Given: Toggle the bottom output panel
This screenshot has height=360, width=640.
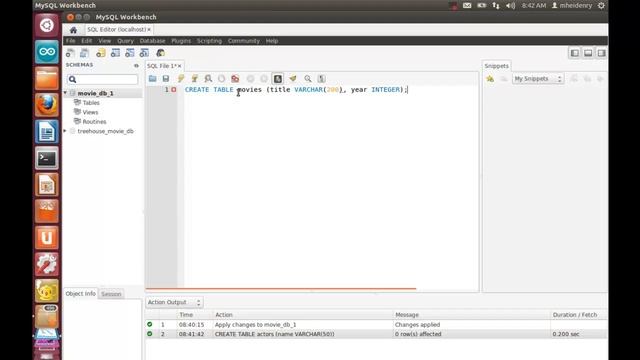Looking at the screenshot, I should click(588, 53).
